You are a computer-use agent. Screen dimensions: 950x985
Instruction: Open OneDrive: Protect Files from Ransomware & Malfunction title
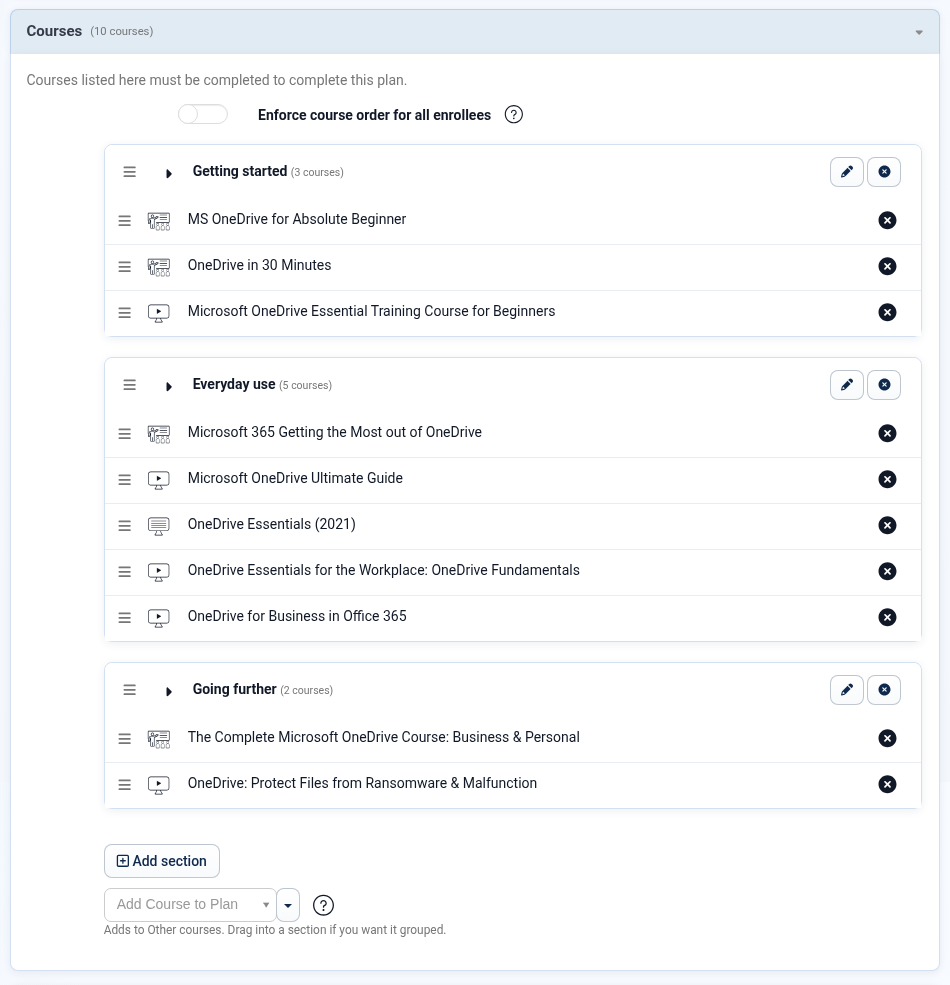(x=362, y=783)
